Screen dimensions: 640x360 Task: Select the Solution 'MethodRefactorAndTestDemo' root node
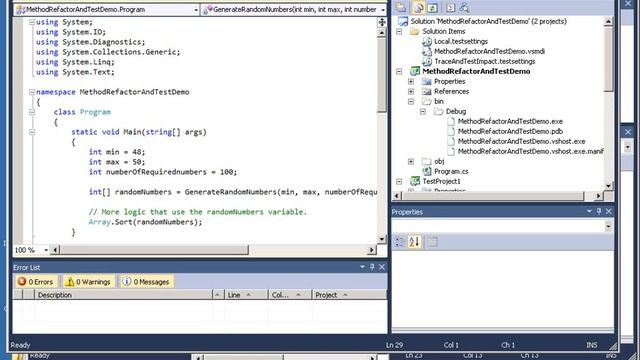point(489,21)
